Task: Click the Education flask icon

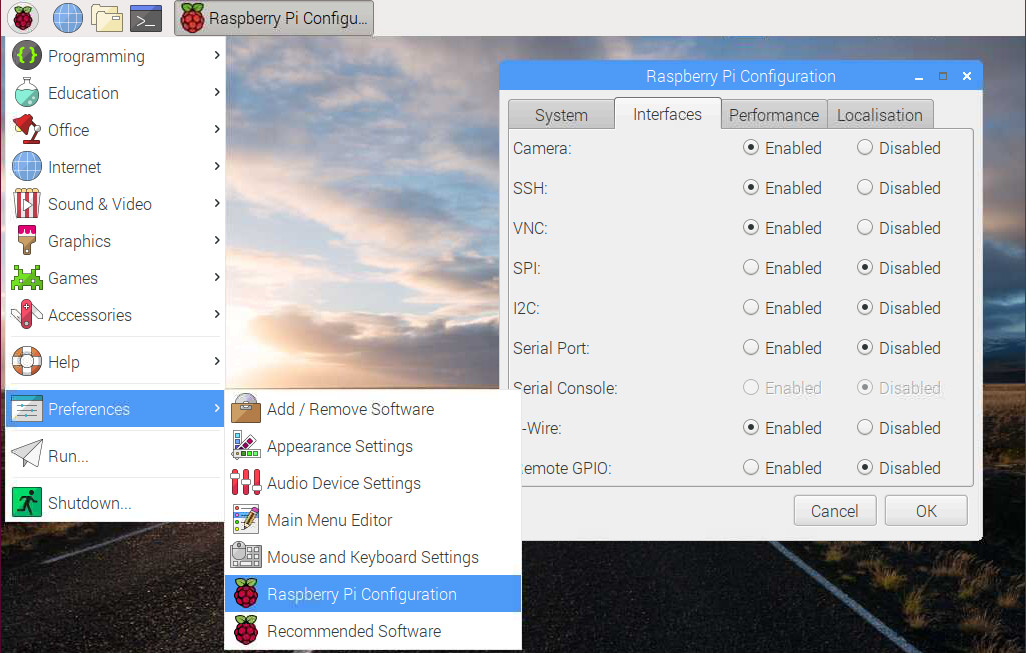Action: click(27, 92)
